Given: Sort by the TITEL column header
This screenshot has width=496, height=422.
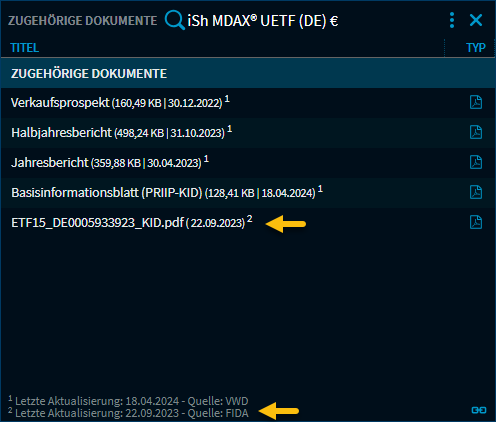Looking at the screenshot, I should (25, 48).
